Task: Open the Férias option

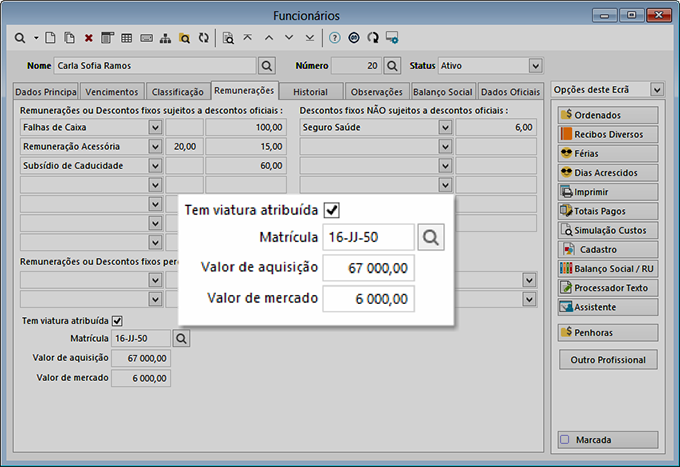Action: point(608,153)
